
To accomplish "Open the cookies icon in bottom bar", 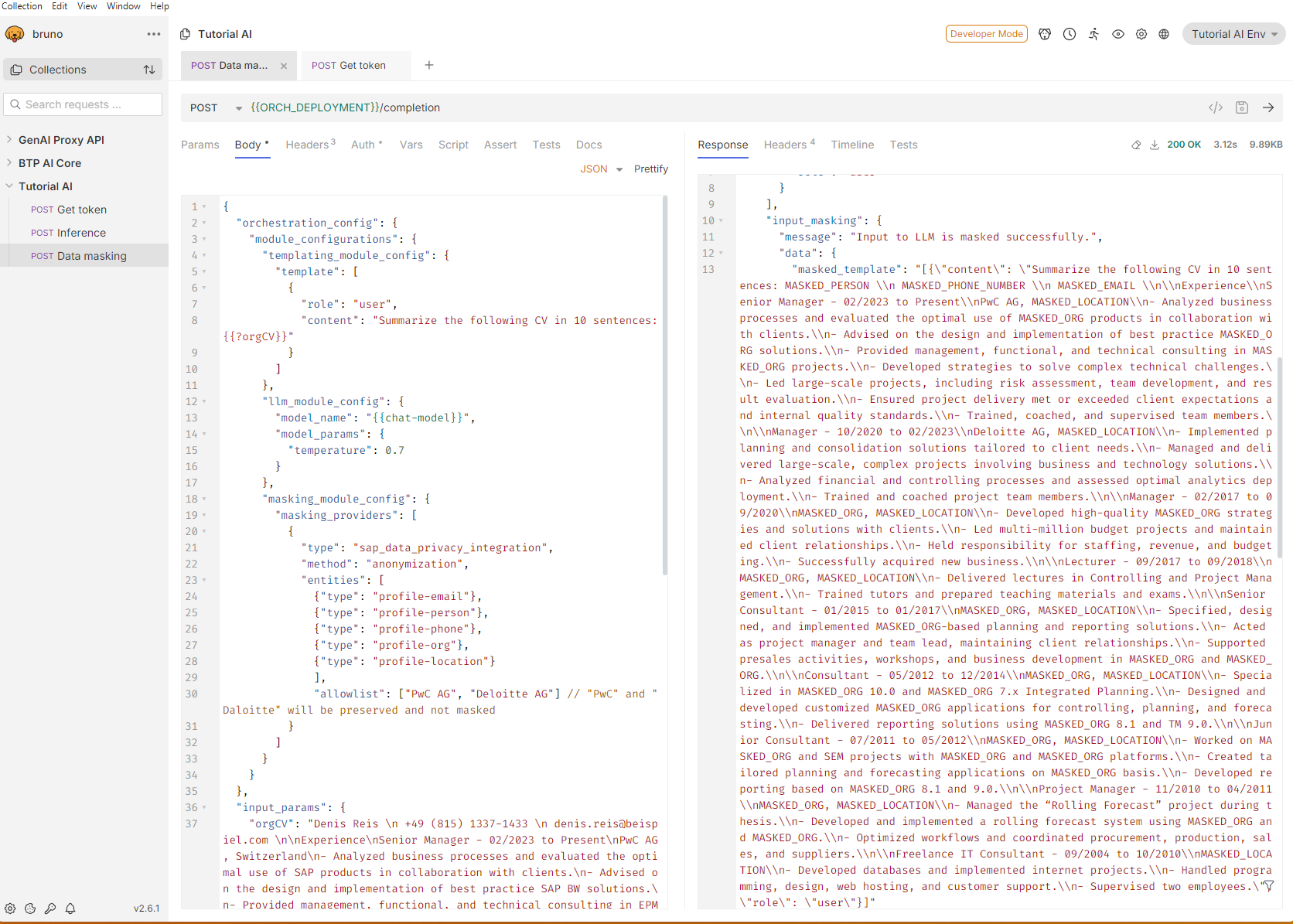I will point(30,909).
